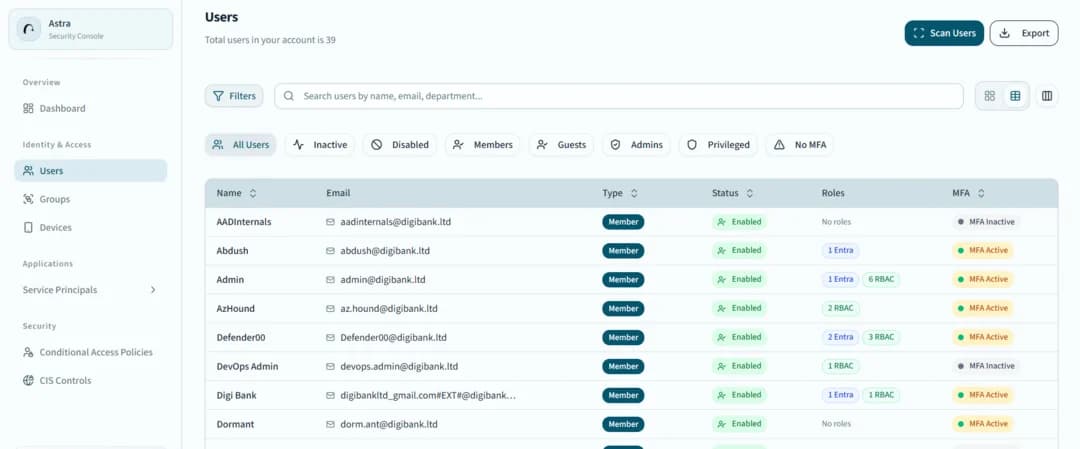Open CIS Controls in the sidebar
This screenshot has height=449, width=1080.
point(57,380)
